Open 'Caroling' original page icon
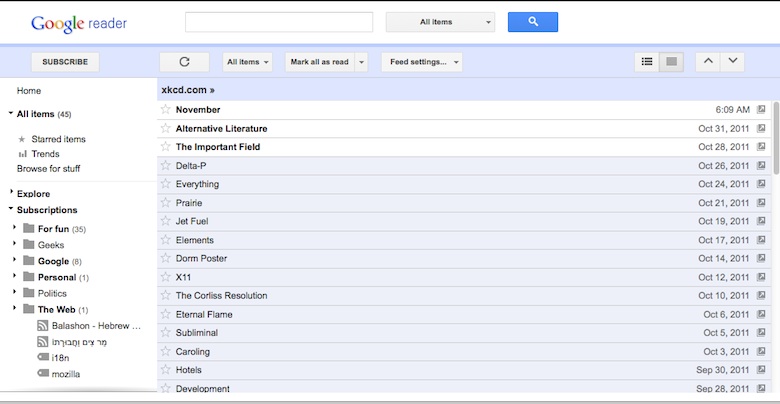The width and height of the screenshot is (780, 404). point(761,351)
